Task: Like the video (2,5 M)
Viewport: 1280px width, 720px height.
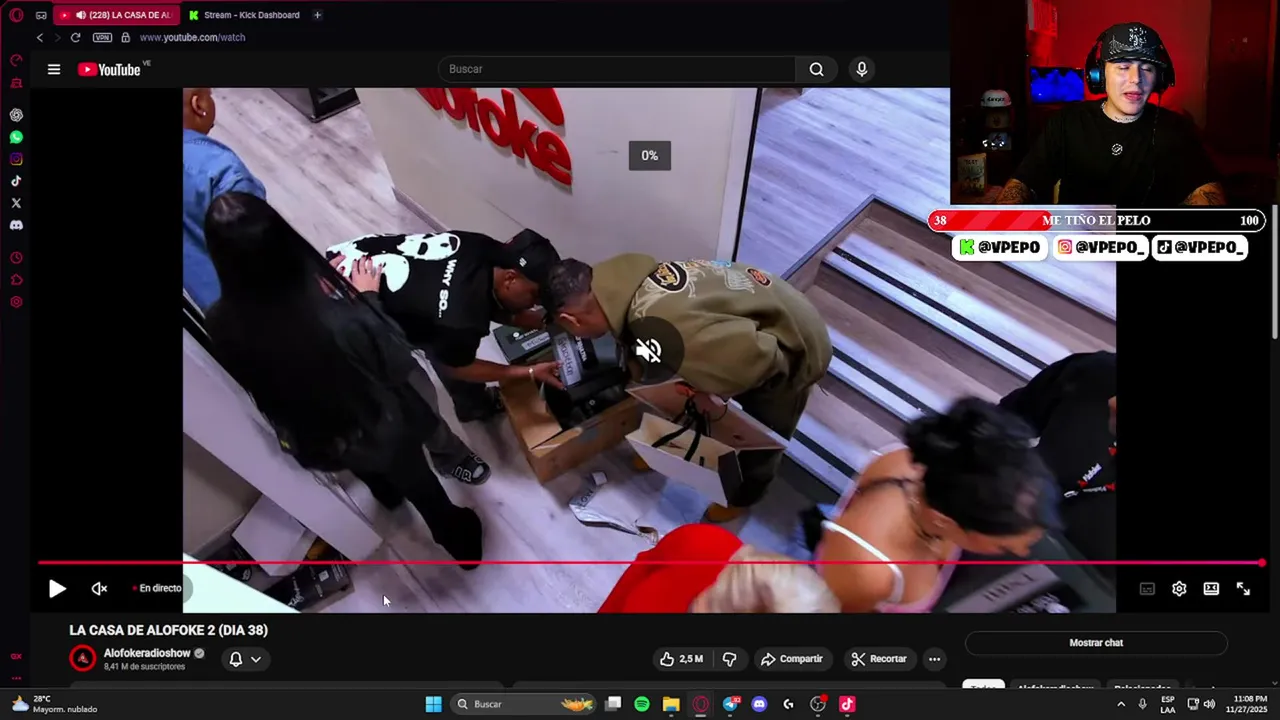Action: [681, 659]
